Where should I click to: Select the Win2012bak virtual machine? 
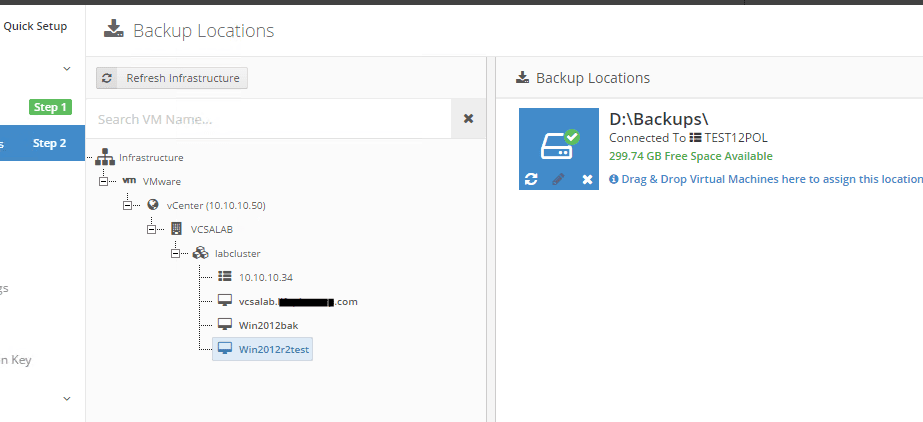pos(269,325)
